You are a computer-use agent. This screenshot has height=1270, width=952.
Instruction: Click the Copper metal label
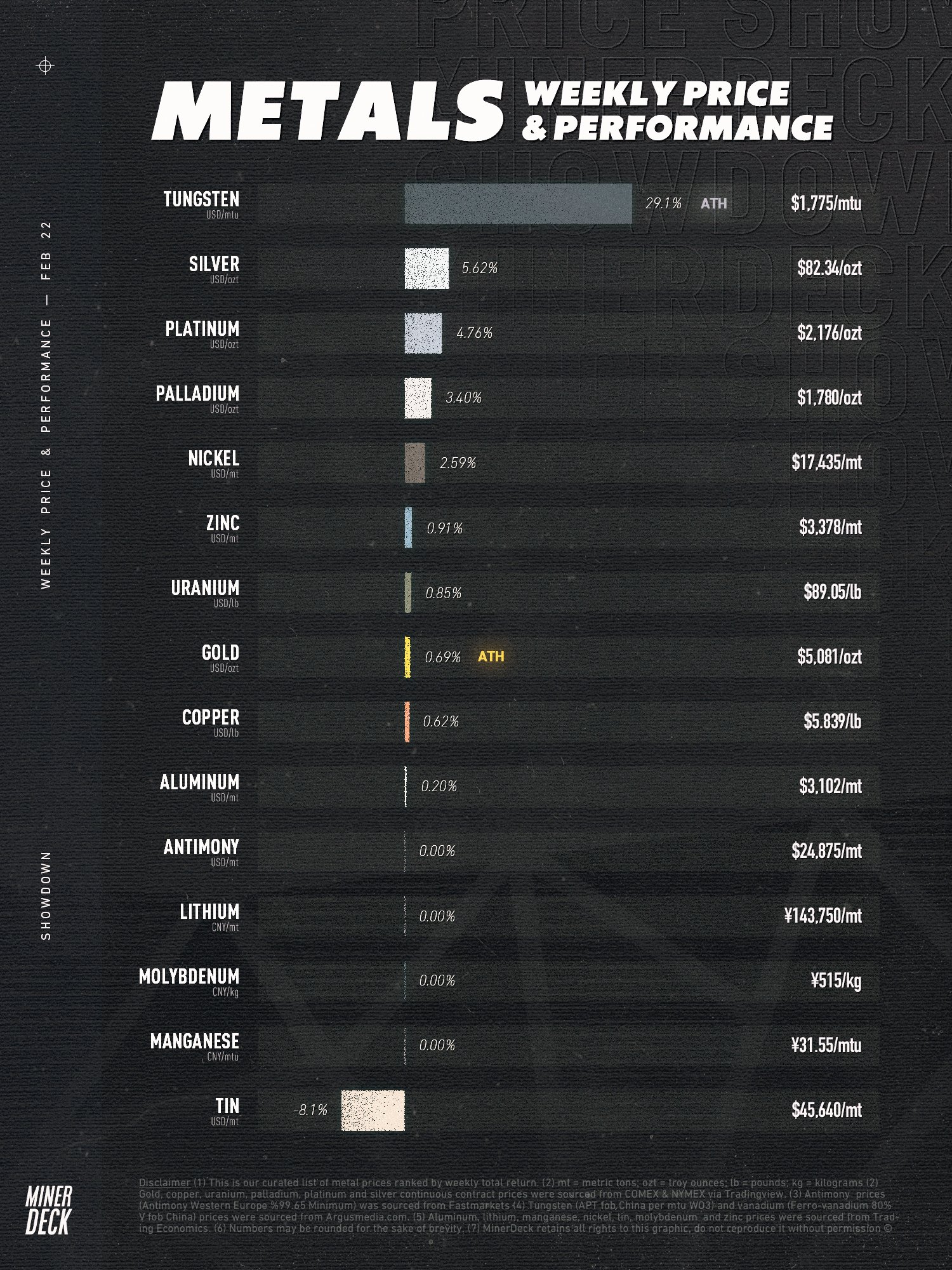pyautogui.click(x=211, y=718)
